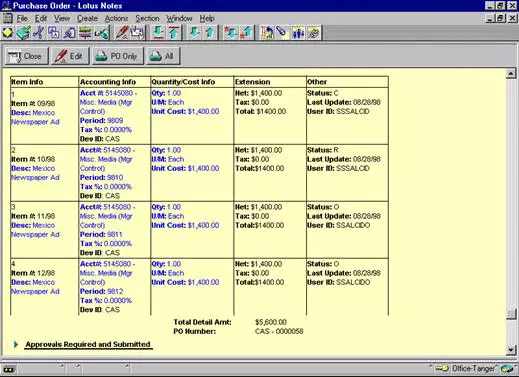Open the Edit menu
The width and height of the screenshot is (519, 377).
[x=41, y=18]
